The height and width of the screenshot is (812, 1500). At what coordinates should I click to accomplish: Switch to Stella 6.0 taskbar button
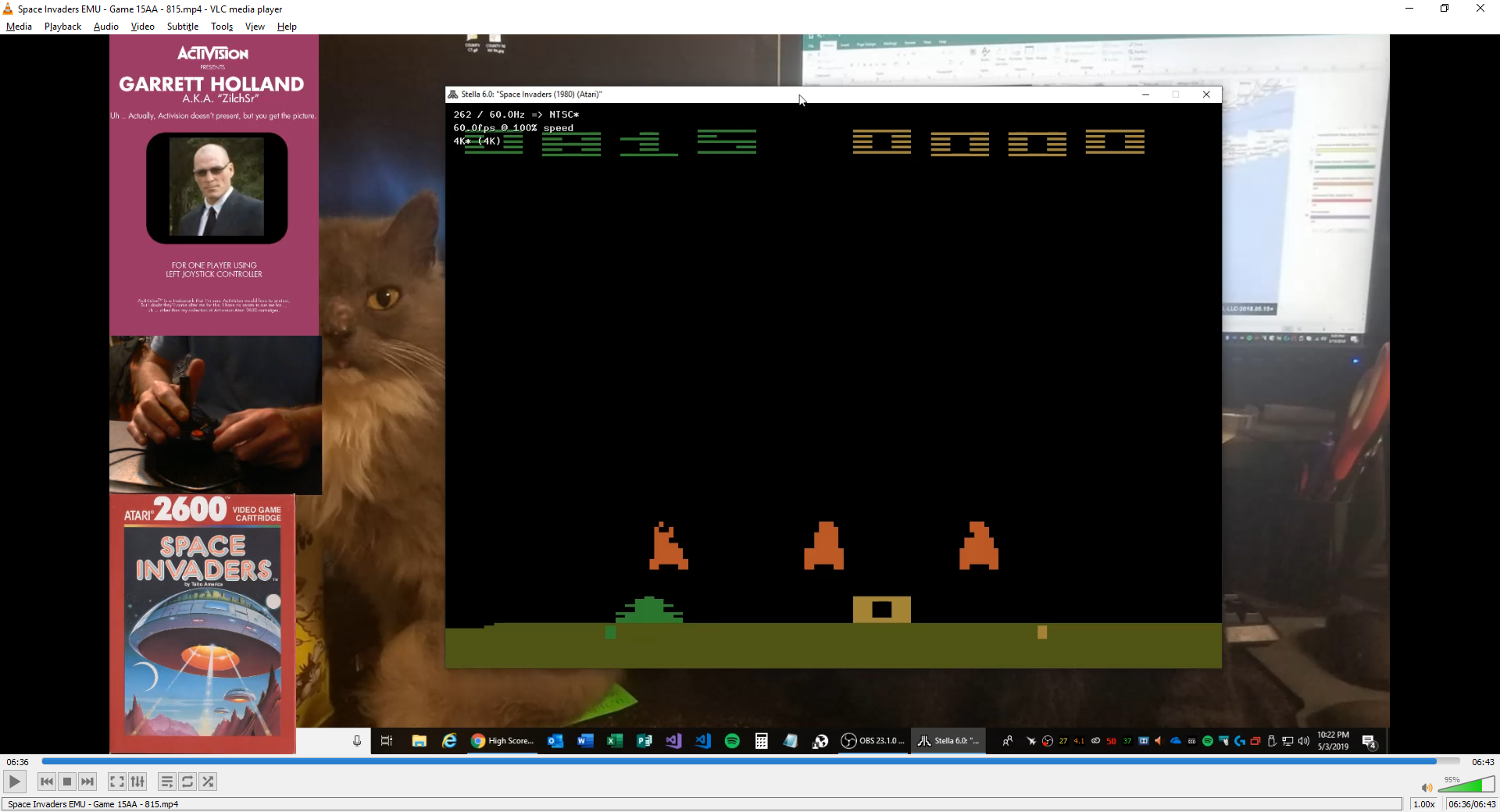948,741
